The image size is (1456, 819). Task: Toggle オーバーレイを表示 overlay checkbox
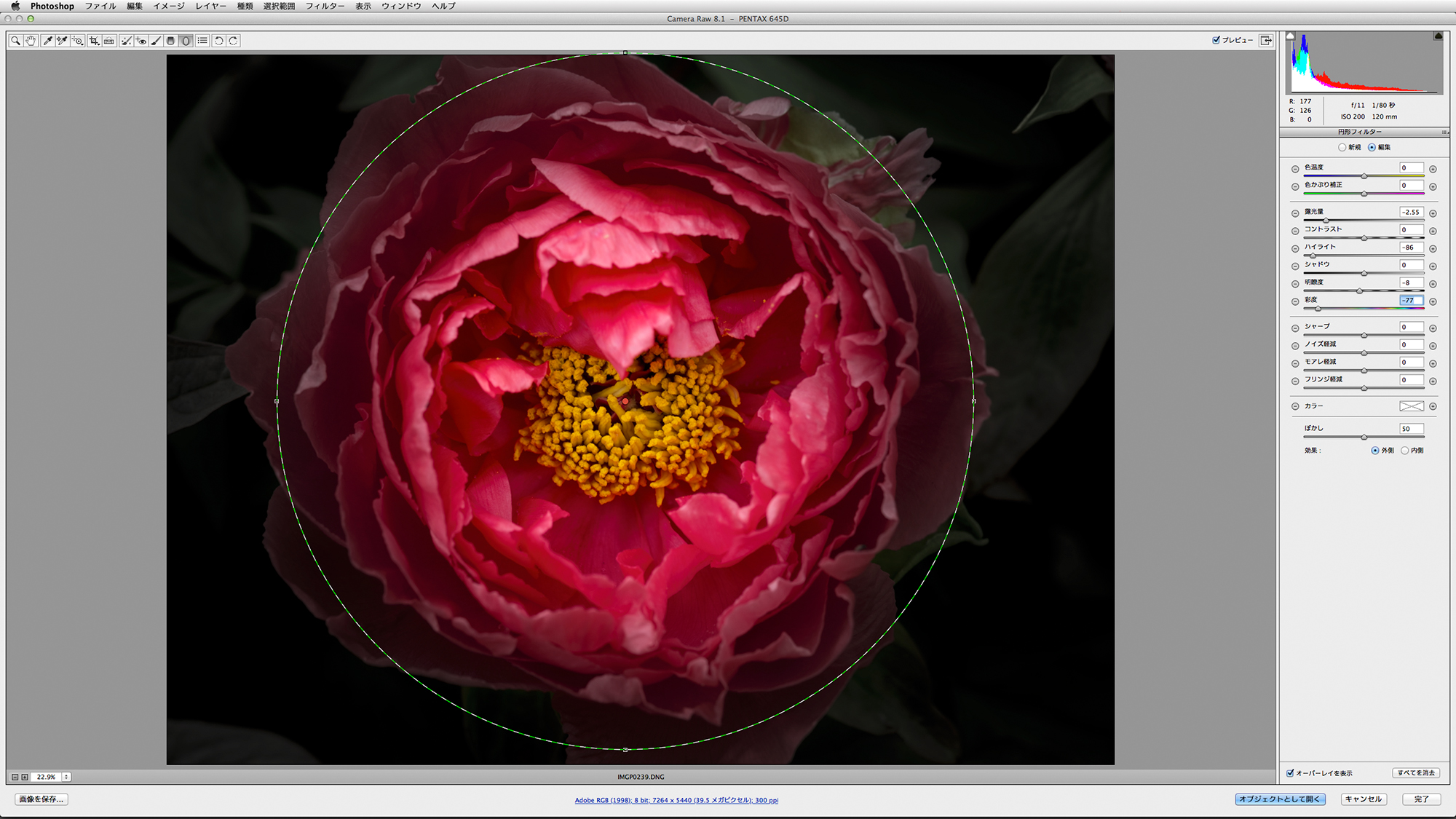click(1290, 773)
